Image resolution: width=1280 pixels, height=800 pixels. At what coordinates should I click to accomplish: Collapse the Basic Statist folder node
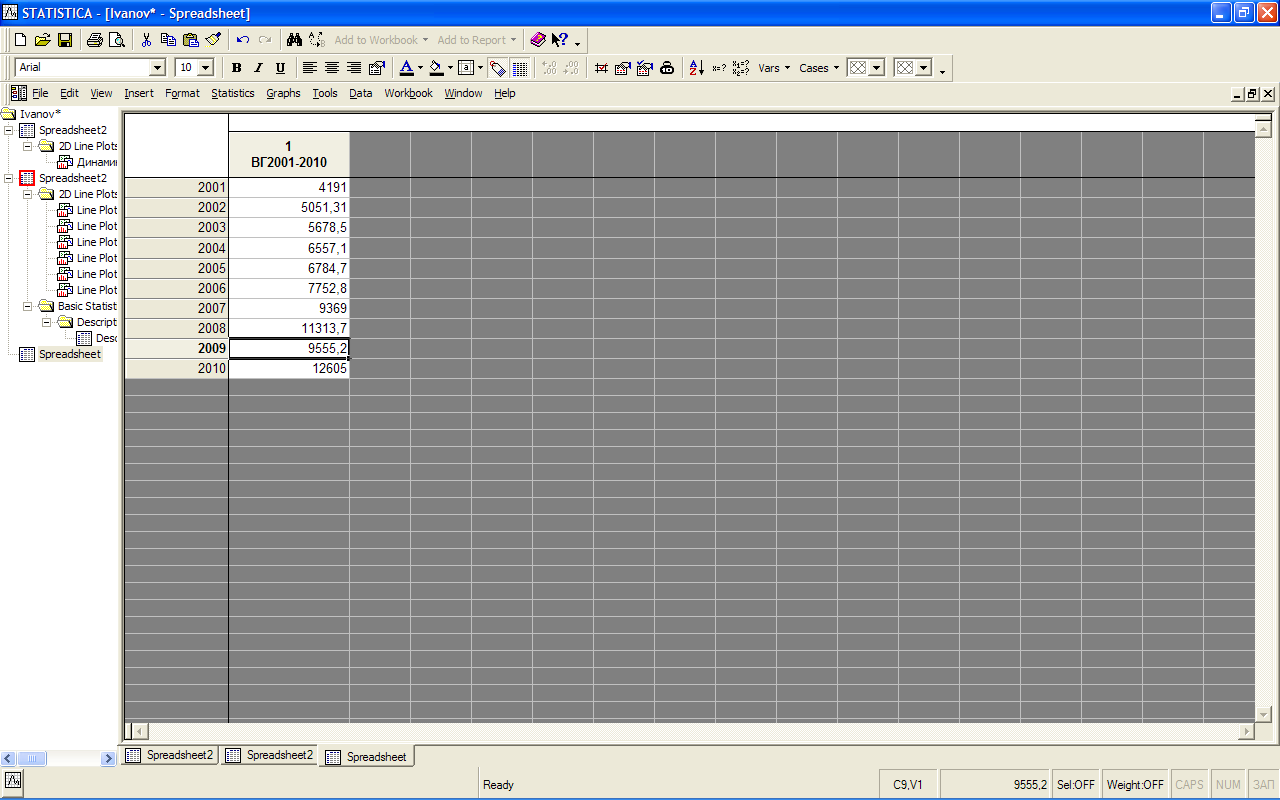[28, 306]
